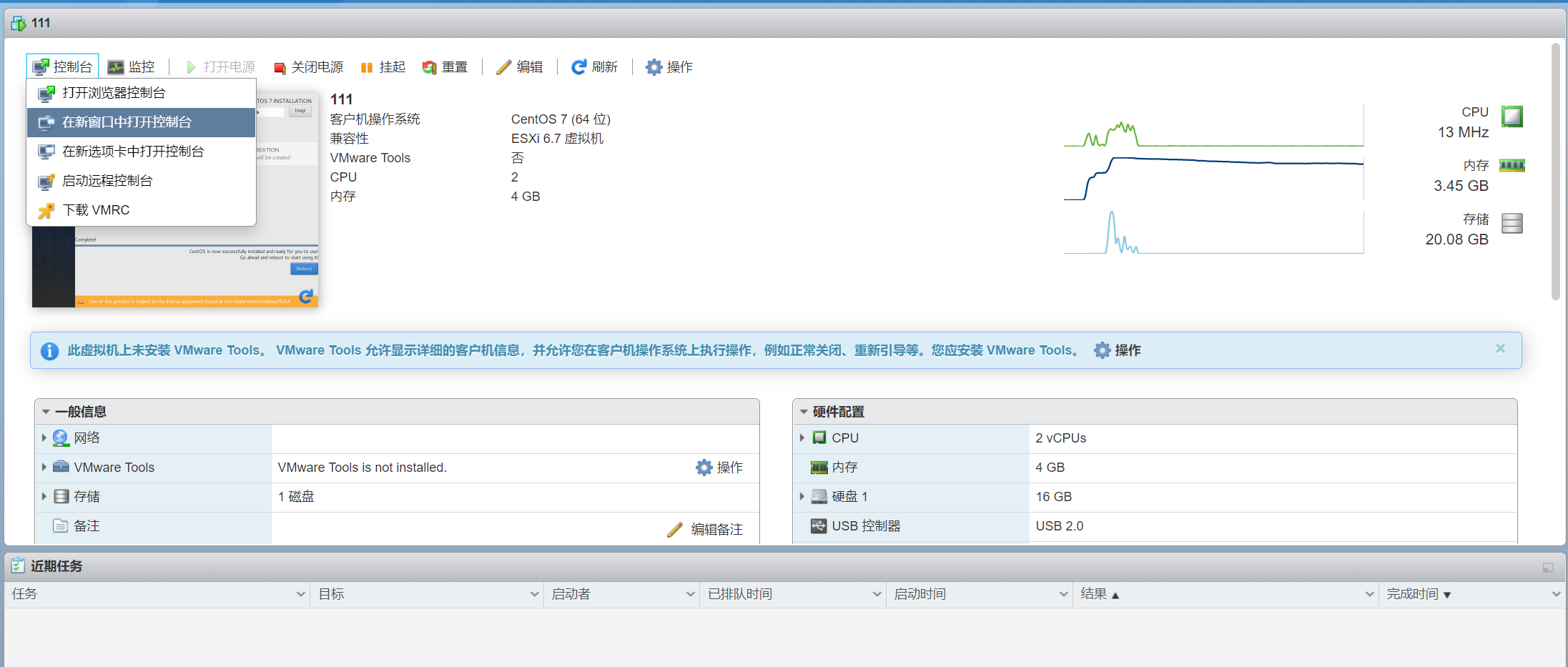The width and height of the screenshot is (1568, 667).
Task: Expand the Network (网络) row
Action: click(44, 438)
